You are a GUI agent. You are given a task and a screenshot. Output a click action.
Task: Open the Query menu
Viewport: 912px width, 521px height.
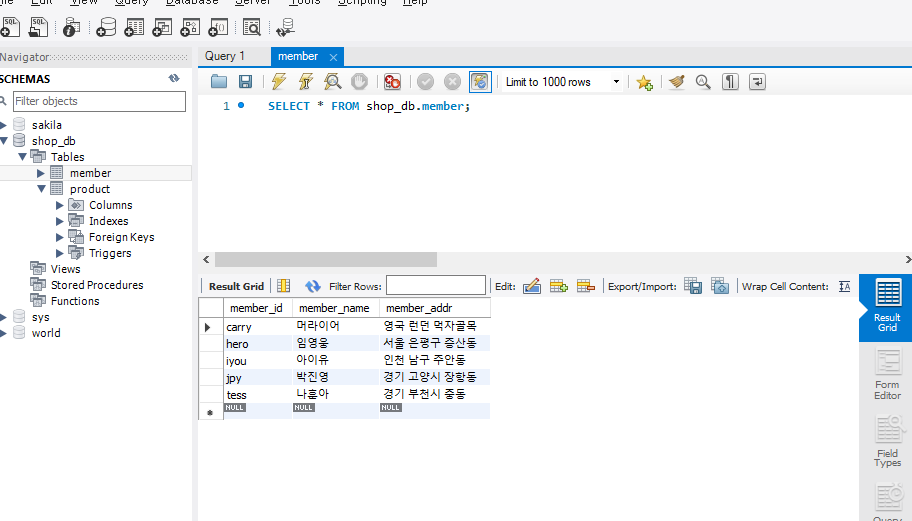(x=131, y=2)
